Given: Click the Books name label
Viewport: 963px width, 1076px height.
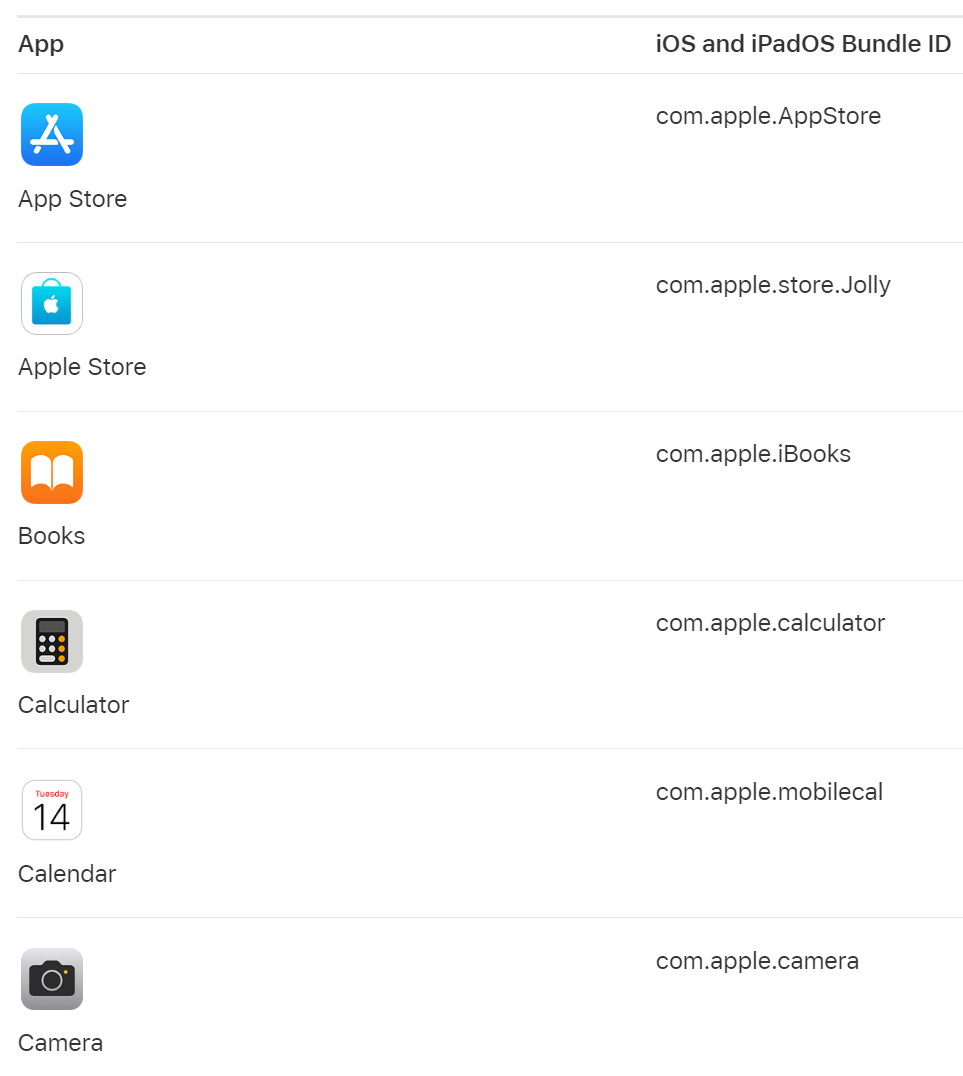Looking at the screenshot, I should point(52,536).
